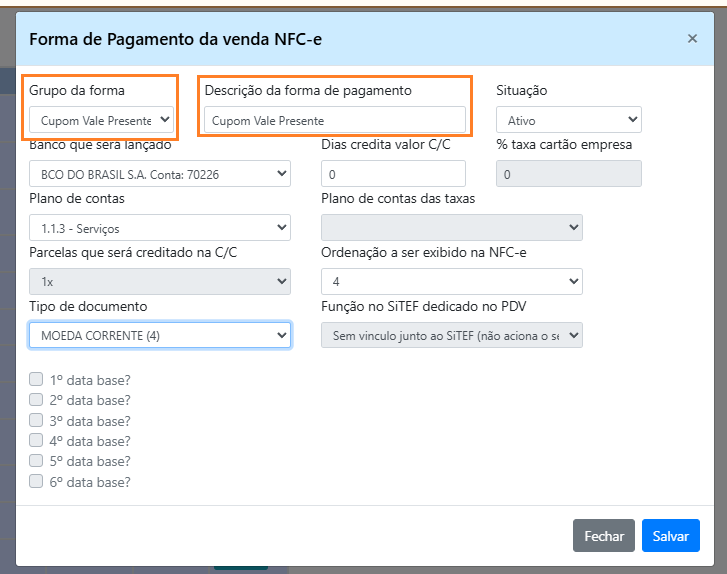Focus the Dias credita valor C/C field
Viewport: 727px width, 574px height.
coord(393,174)
